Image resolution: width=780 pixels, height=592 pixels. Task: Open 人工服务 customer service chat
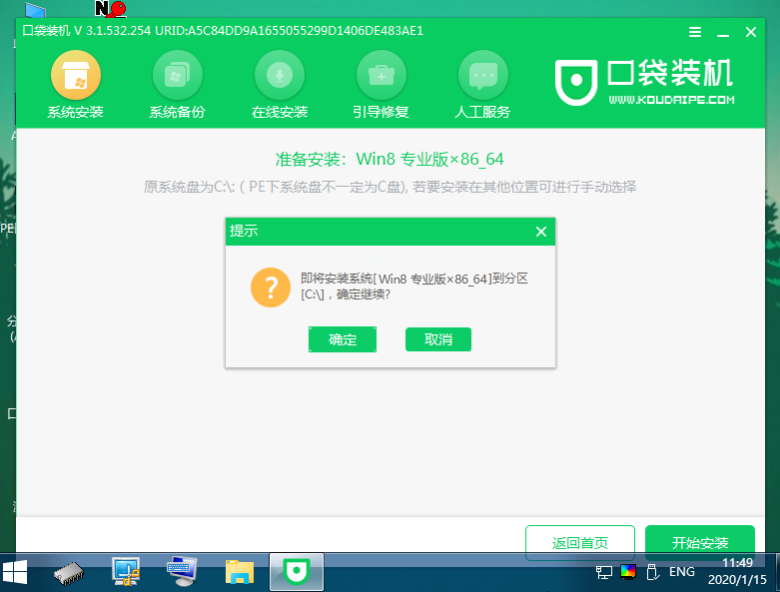click(x=483, y=86)
